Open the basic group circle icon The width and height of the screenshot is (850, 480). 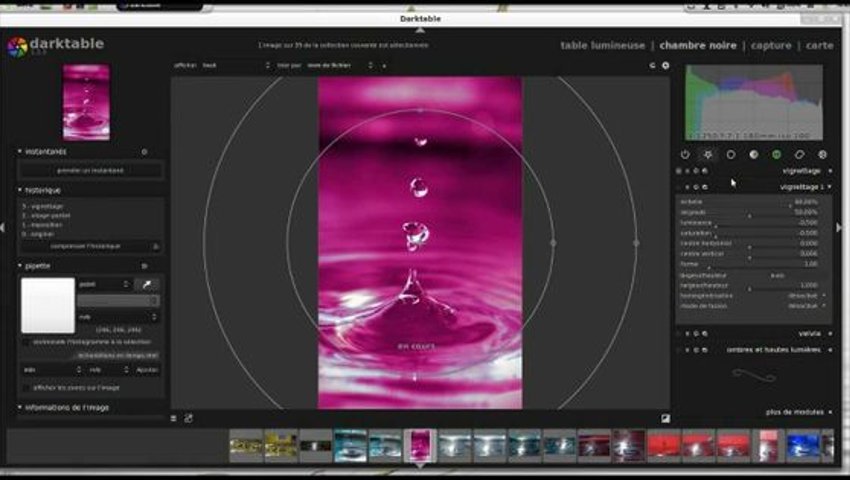tap(731, 155)
